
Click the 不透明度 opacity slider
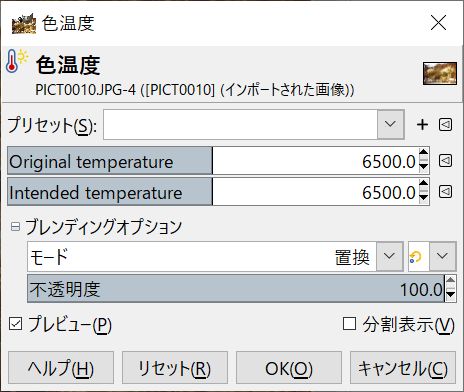point(236,289)
